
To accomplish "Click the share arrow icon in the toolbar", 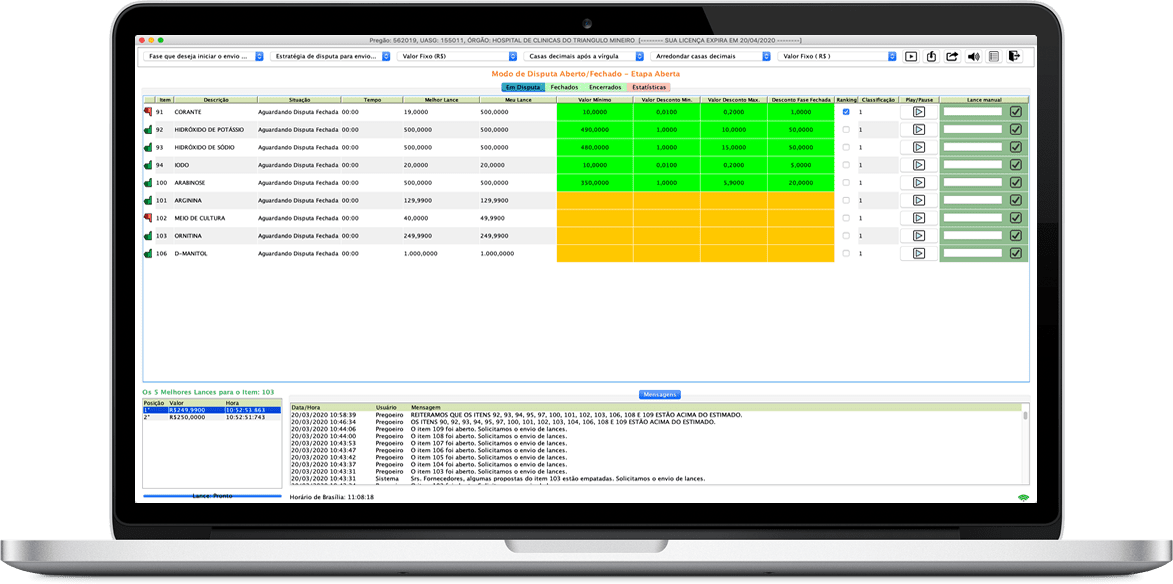I will (x=952, y=56).
